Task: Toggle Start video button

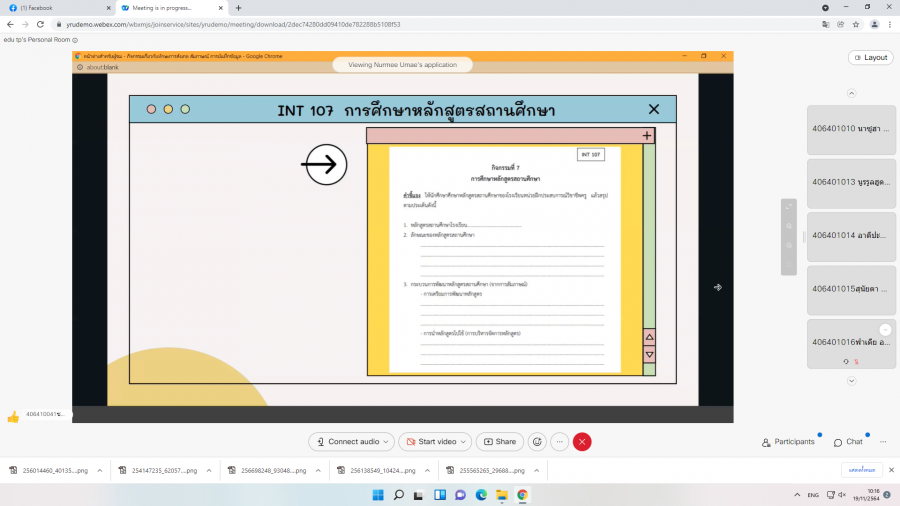Action: point(430,441)
